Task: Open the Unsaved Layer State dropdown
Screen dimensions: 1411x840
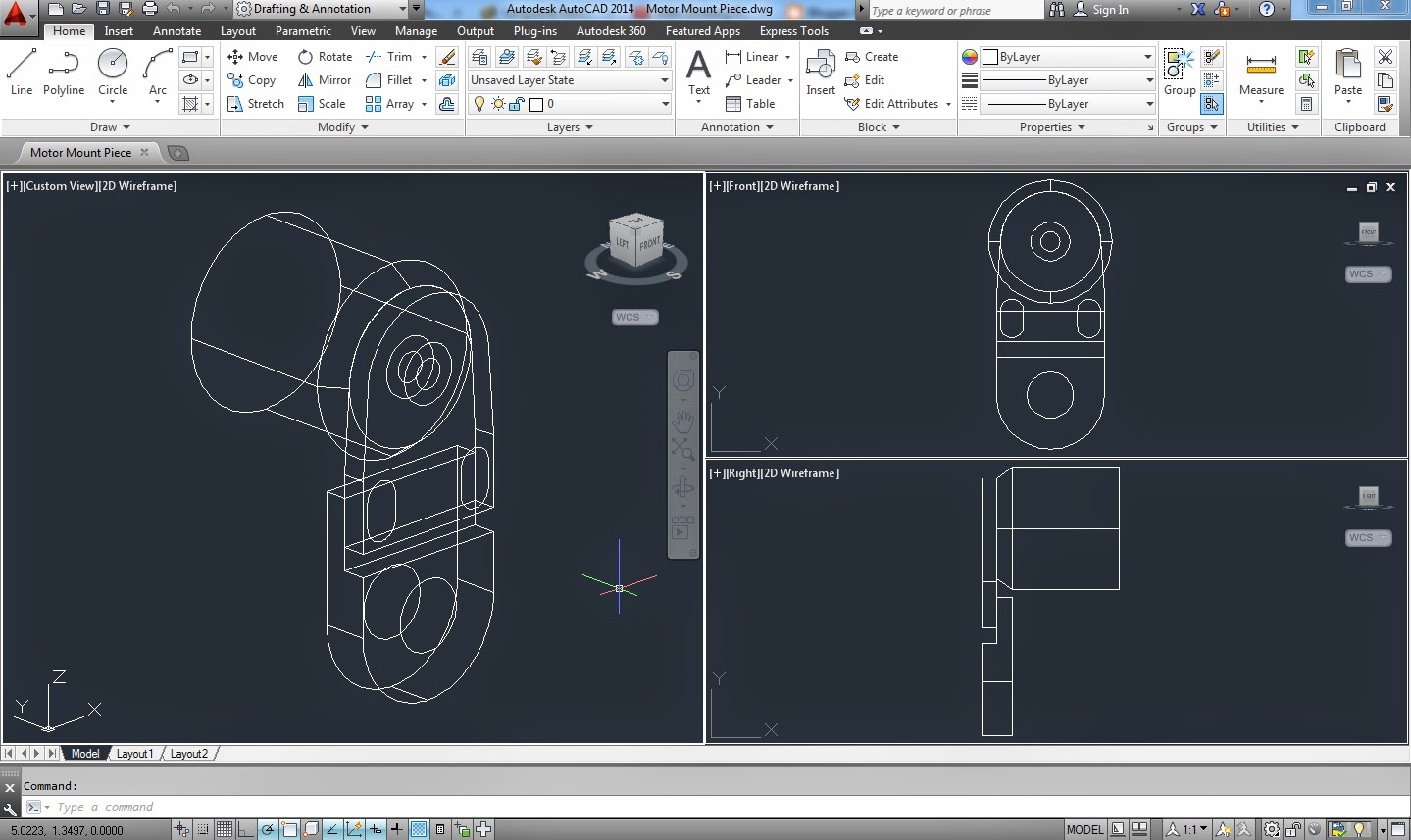Action: click(664, 79)
